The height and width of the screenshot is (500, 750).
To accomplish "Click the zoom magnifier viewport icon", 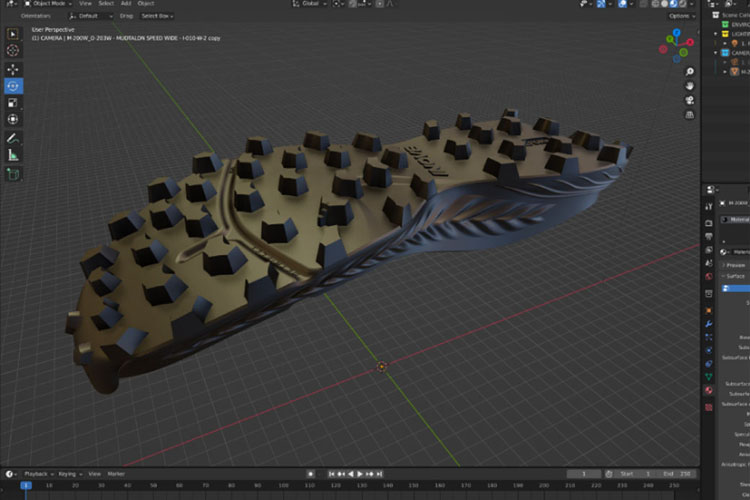I will pos(690,72).
